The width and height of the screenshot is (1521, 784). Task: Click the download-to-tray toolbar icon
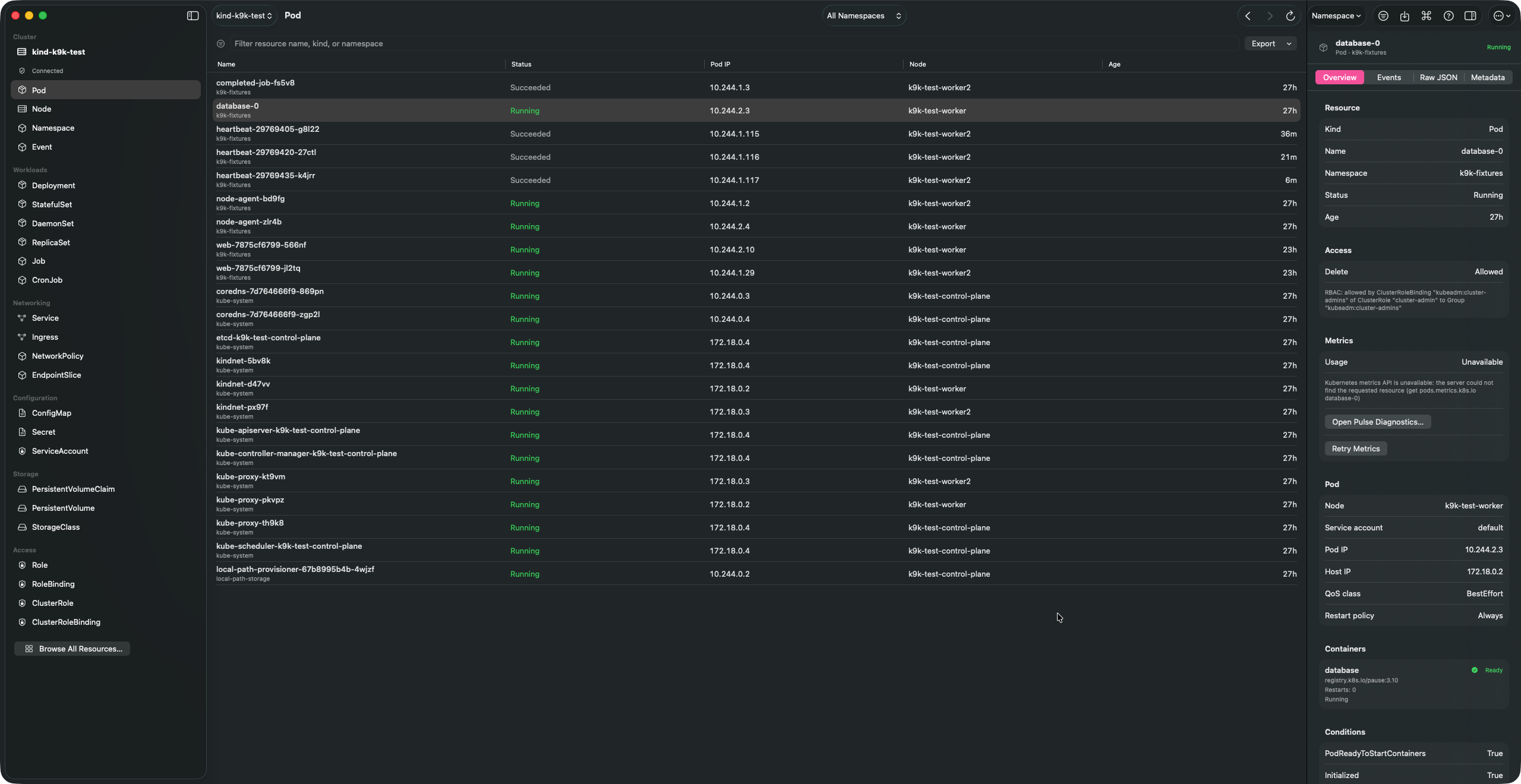click(x=1405, y=16)
